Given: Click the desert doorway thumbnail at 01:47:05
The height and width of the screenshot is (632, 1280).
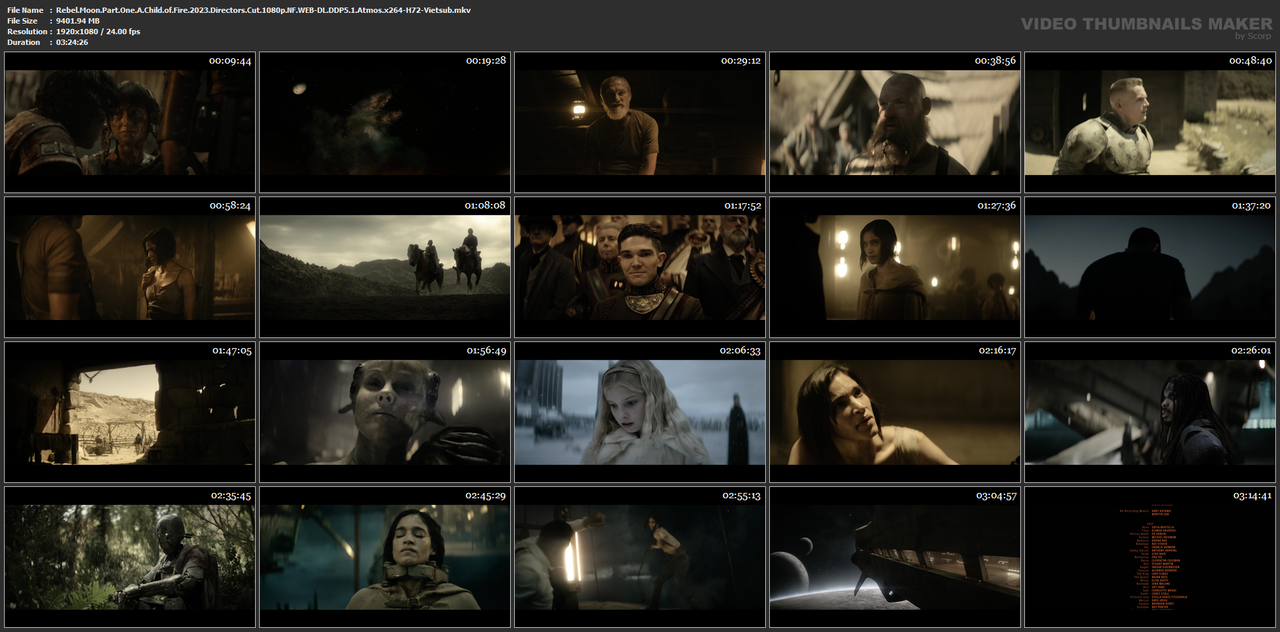Looking at the screenshot, I should 130,412.
